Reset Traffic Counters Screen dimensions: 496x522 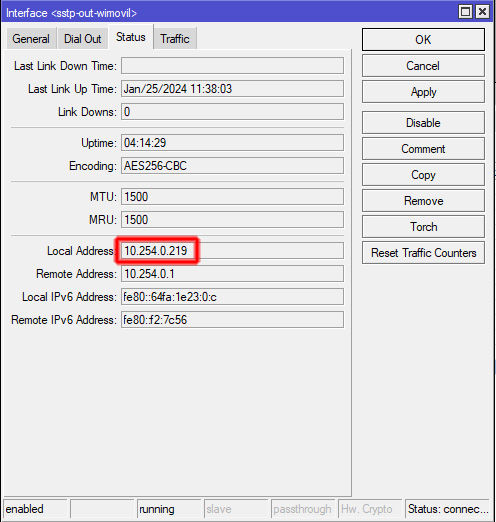point(423,253)
